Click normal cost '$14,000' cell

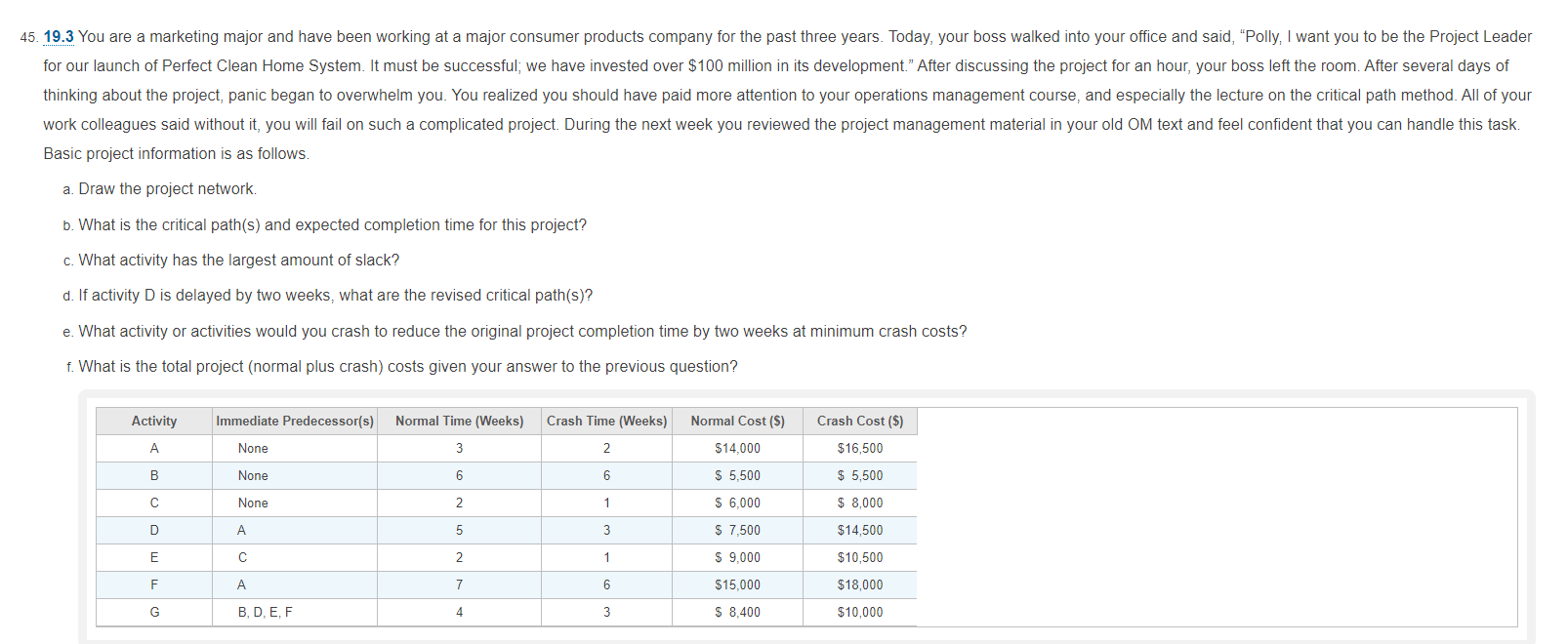point(737,449)
